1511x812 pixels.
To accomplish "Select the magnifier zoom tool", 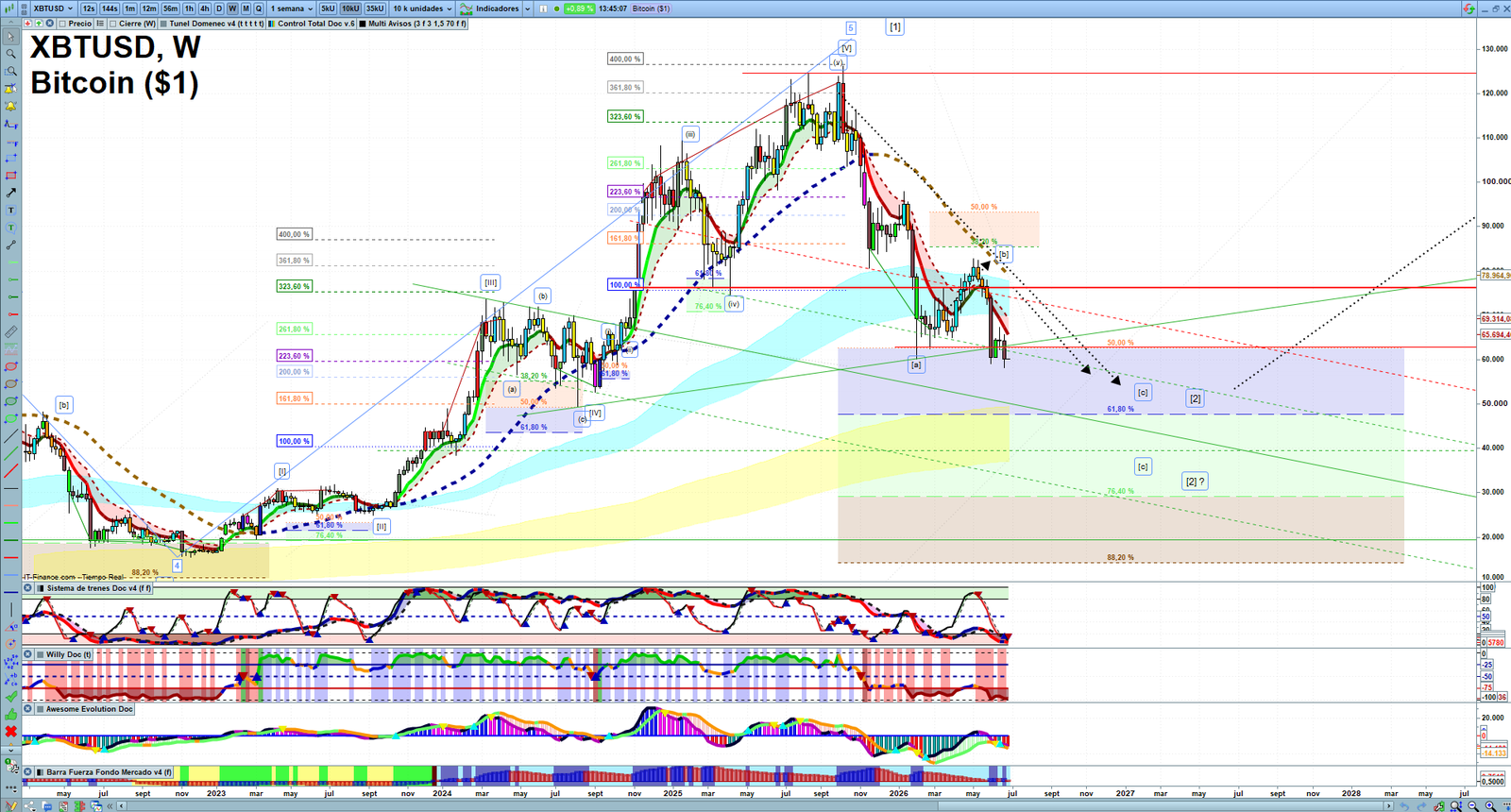I will point(11,54).
